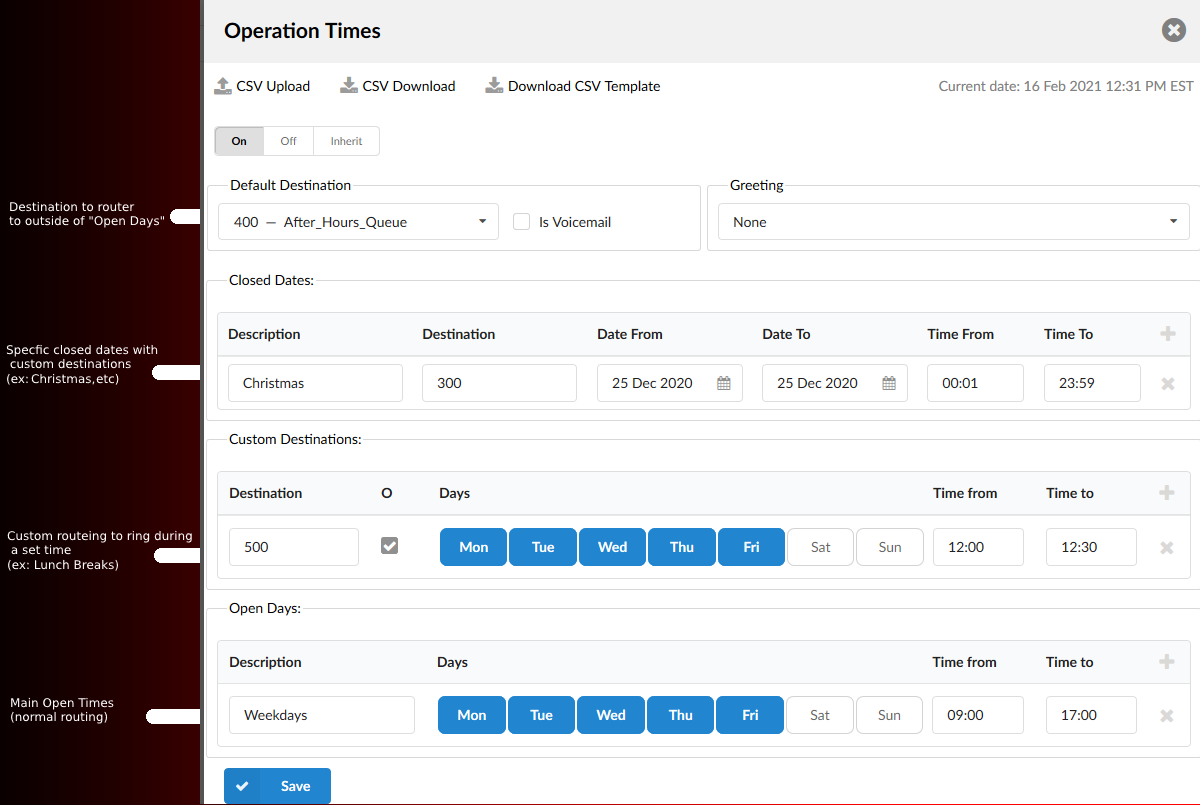Toggle Sat in the Open Days row

(820, 715)
